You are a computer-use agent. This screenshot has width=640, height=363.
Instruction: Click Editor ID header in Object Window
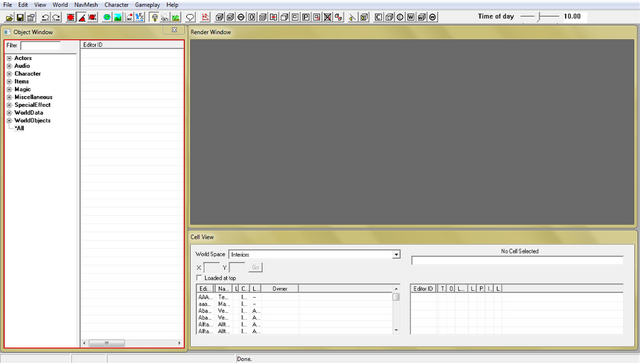(132, 45)
